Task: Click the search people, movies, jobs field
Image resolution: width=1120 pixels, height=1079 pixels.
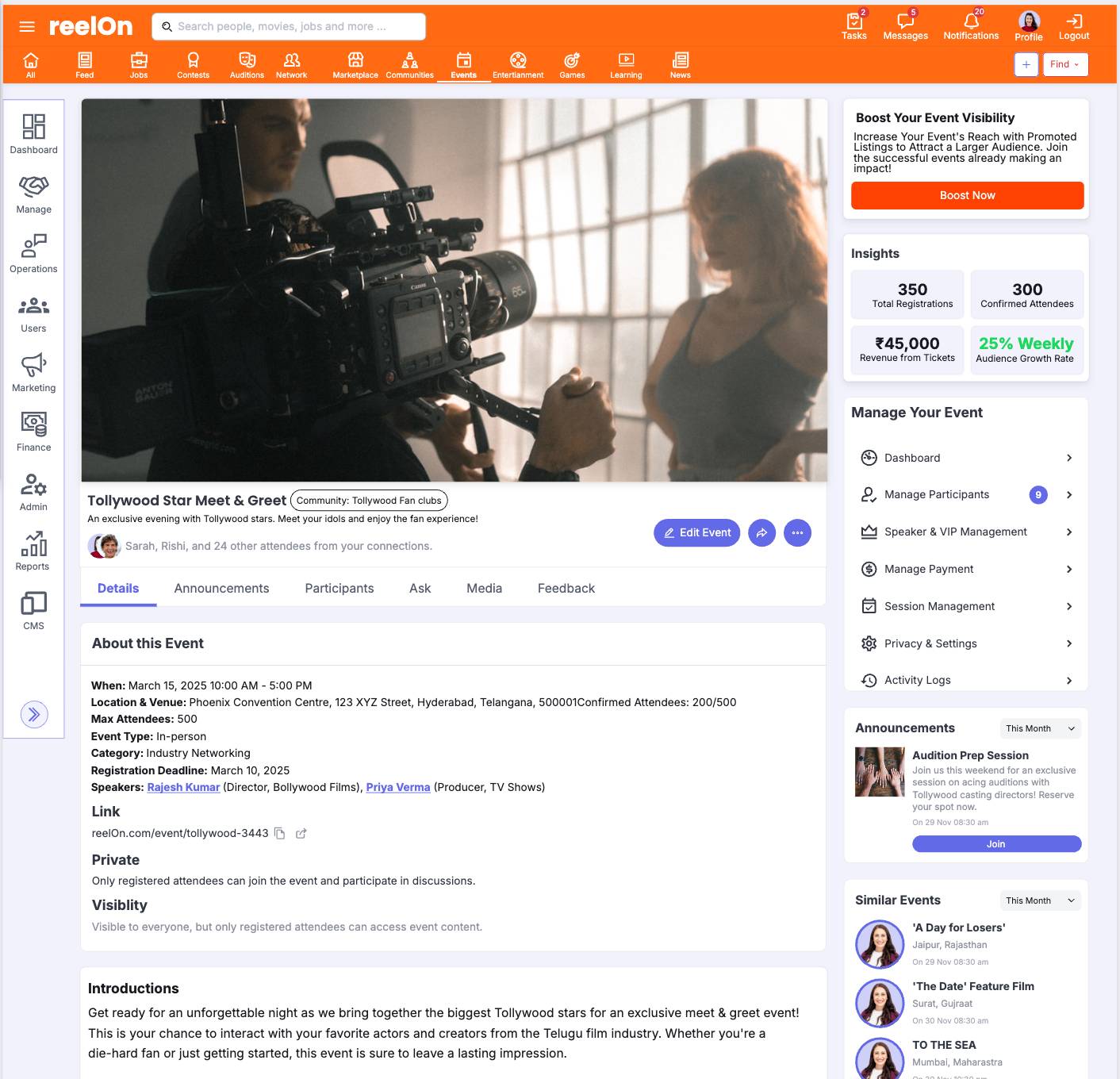Action: (x=289, y=26)
